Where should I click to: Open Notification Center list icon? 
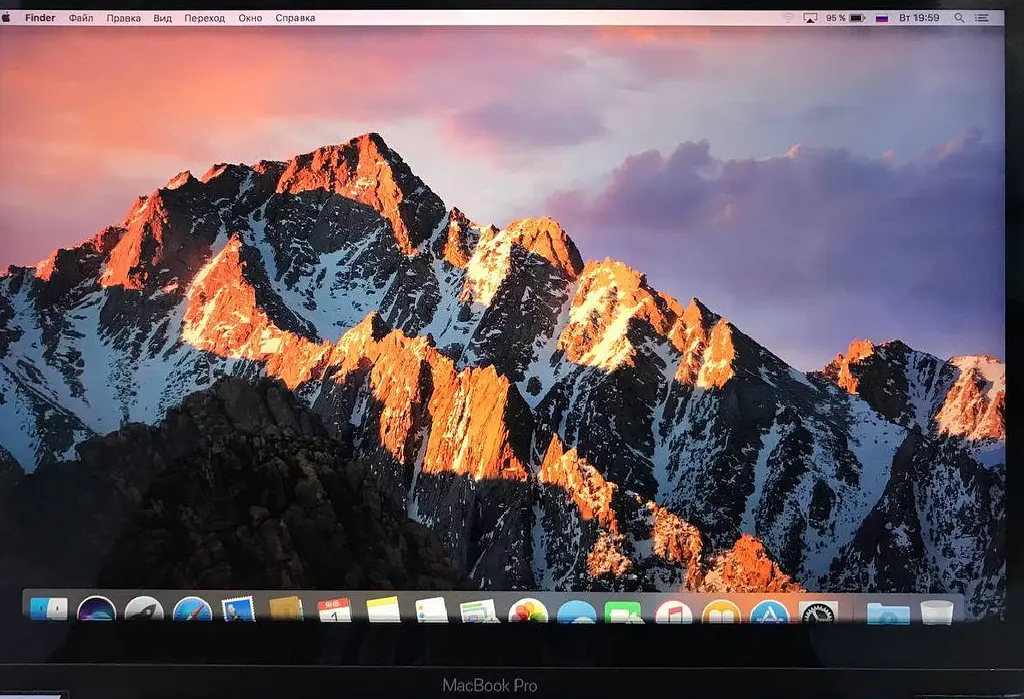(982, 18)
